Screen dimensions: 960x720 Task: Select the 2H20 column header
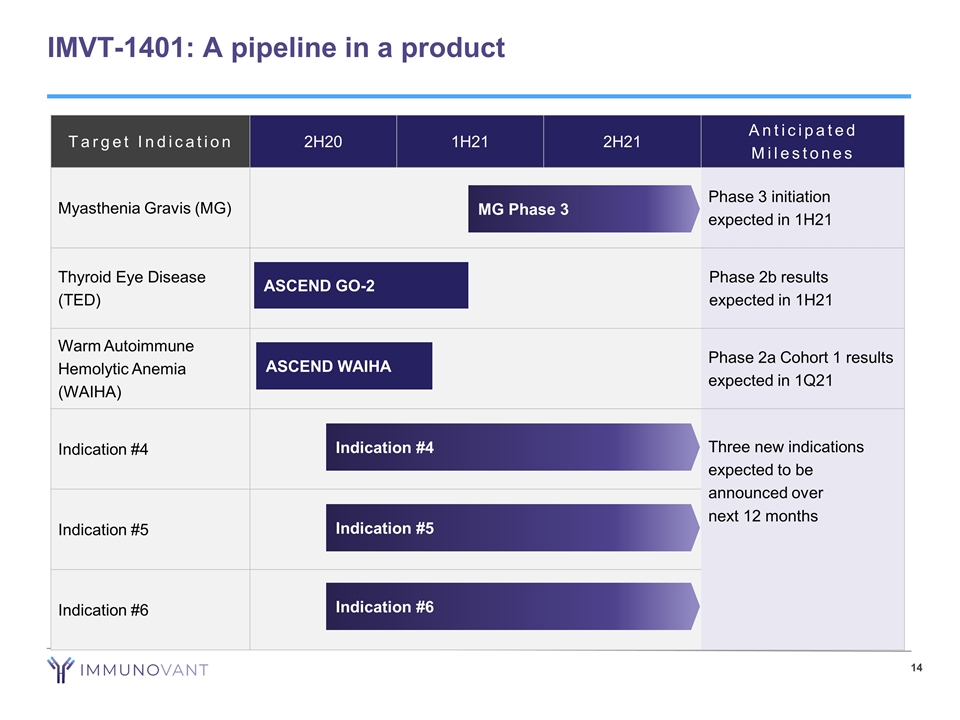[x=322, y=142]
